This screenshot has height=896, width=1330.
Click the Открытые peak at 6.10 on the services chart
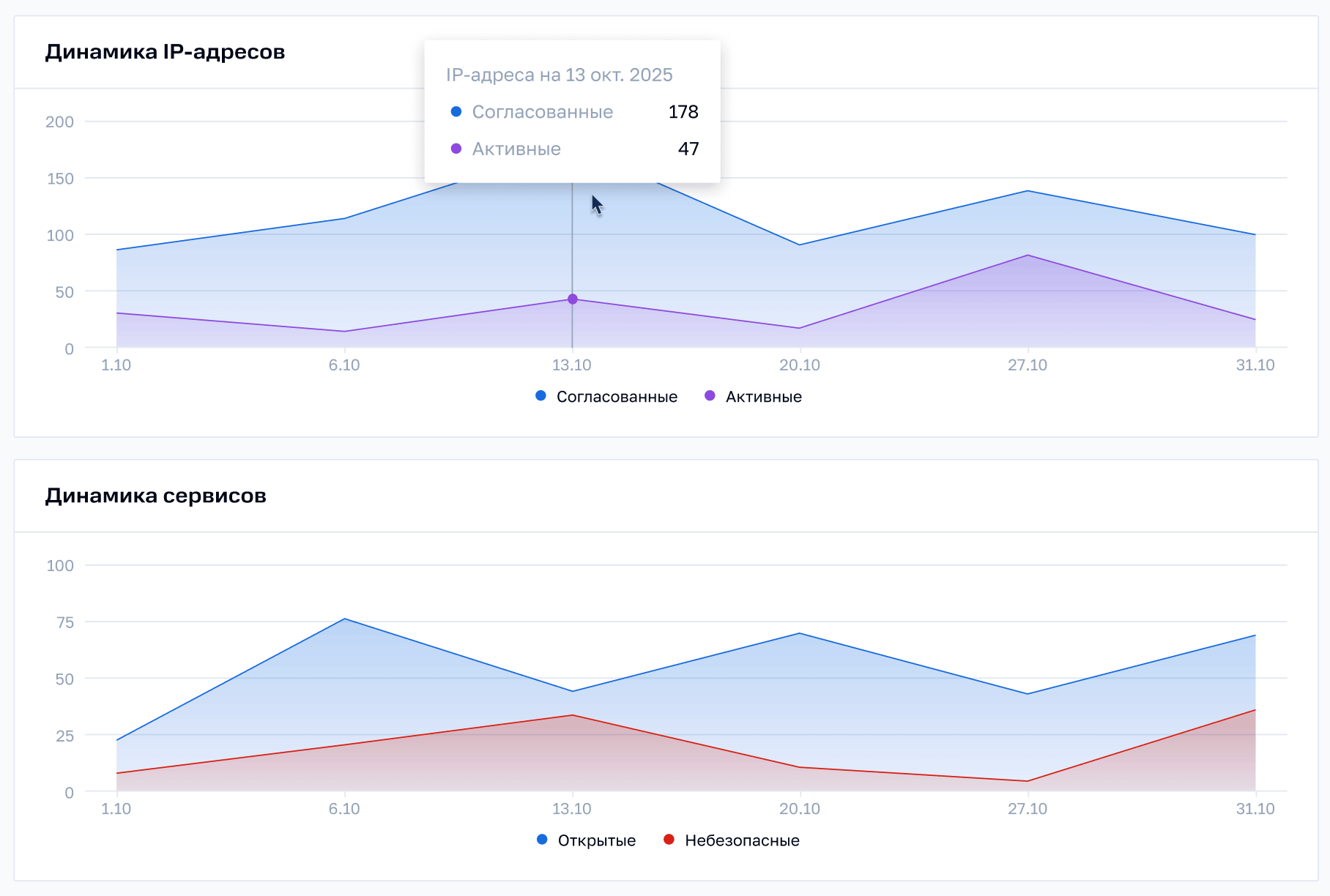coord(345,619)
